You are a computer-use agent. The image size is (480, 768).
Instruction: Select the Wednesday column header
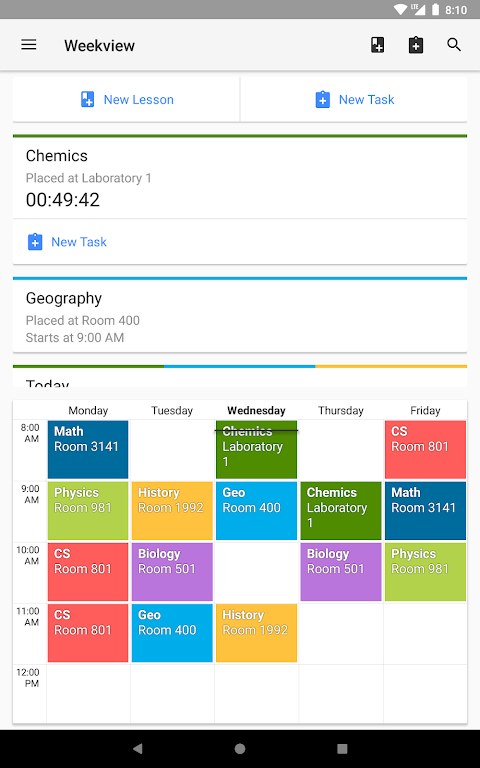256,410
